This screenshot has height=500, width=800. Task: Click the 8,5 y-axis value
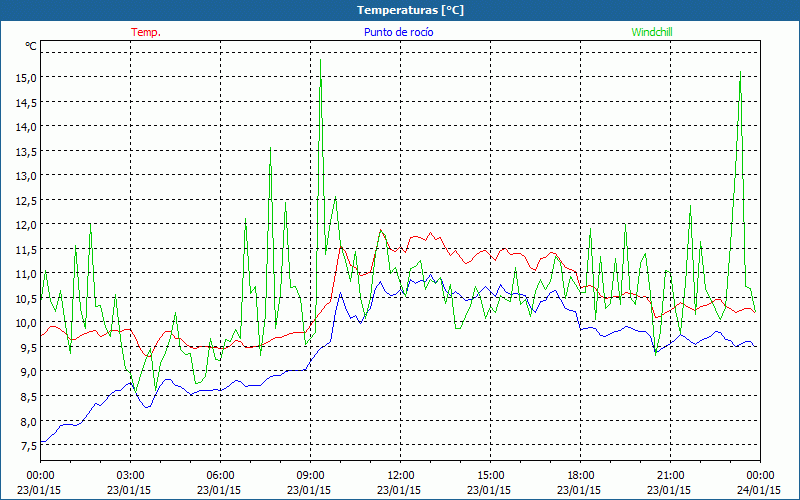tap(28, 396)
